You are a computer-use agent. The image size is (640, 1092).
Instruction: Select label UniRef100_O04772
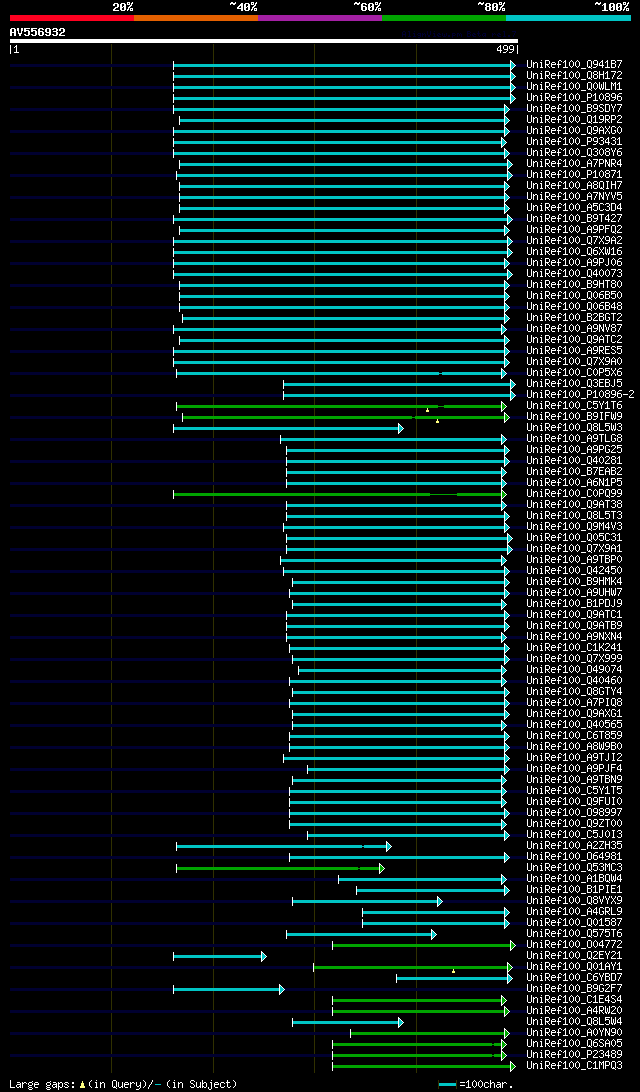[575, 945]
